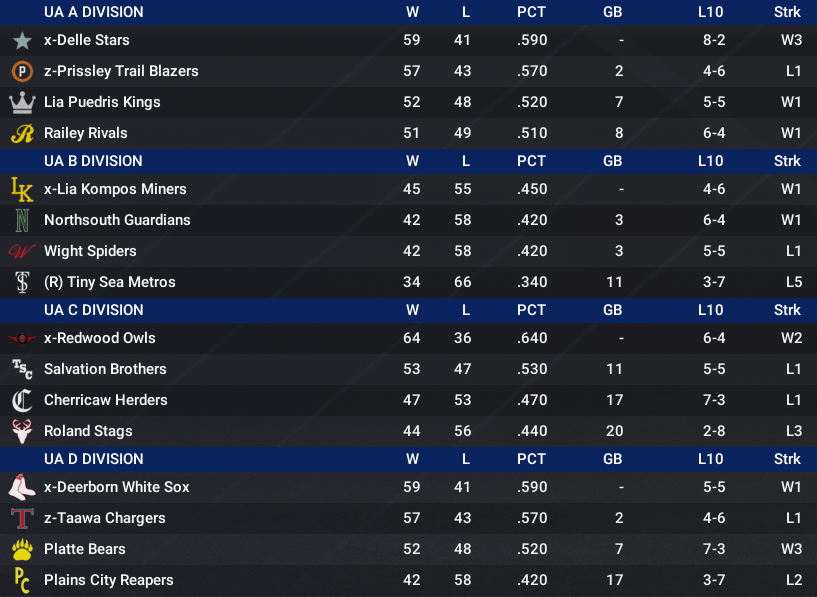
Task: Select the Wight Spiders W logo
Action: (22, 252)
